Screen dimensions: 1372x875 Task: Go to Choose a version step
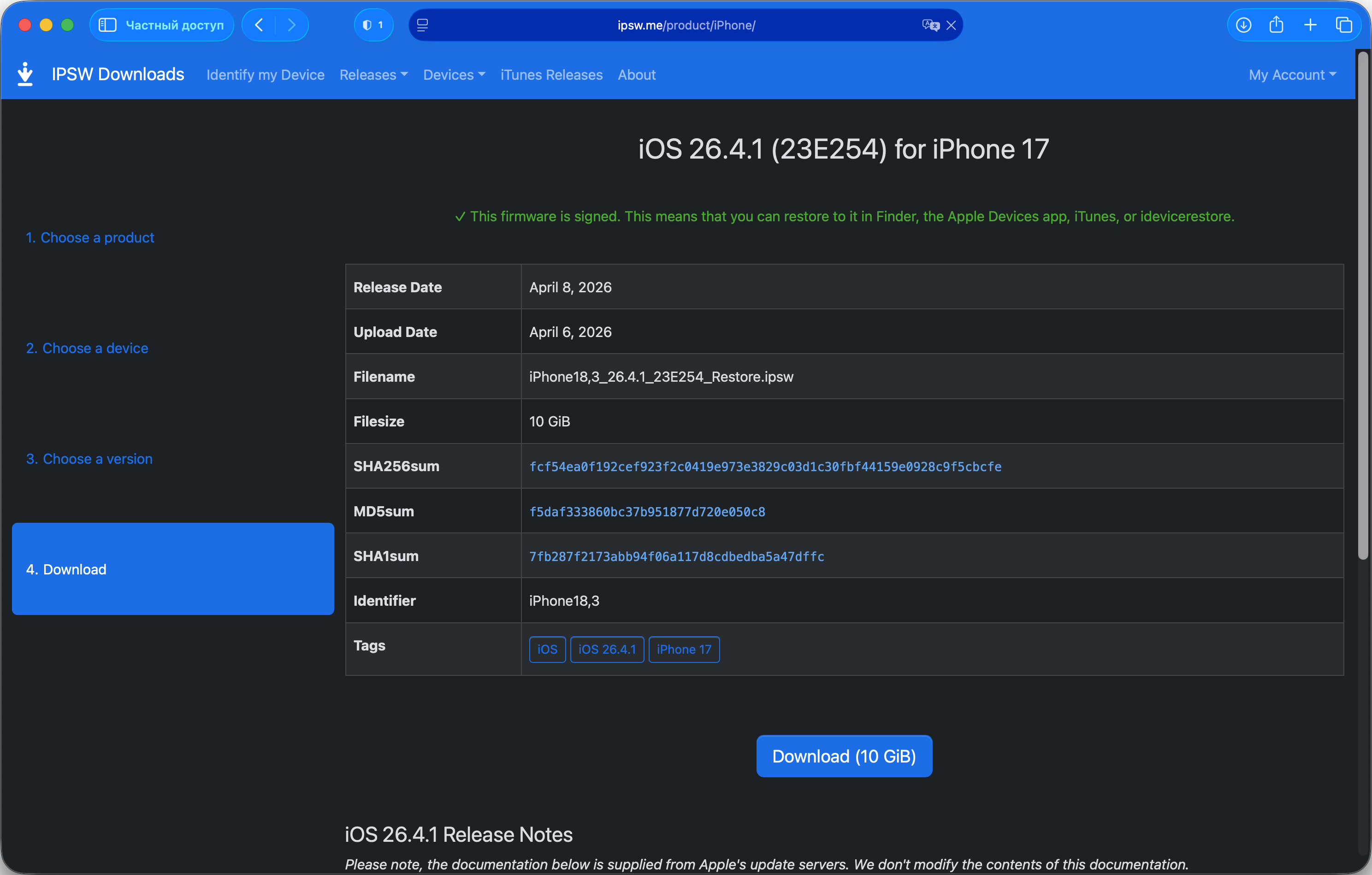coord(89,459)
